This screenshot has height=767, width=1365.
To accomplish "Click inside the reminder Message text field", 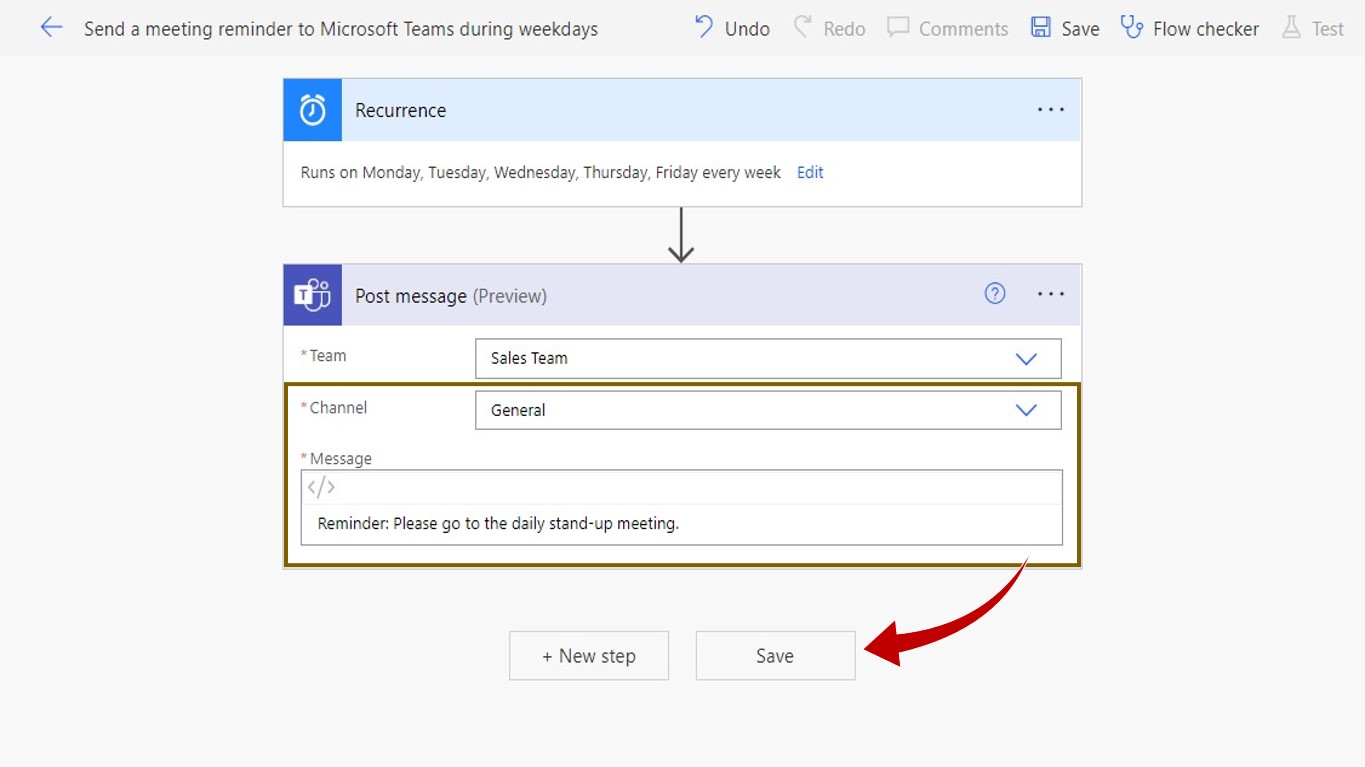I will pos(680,523).
